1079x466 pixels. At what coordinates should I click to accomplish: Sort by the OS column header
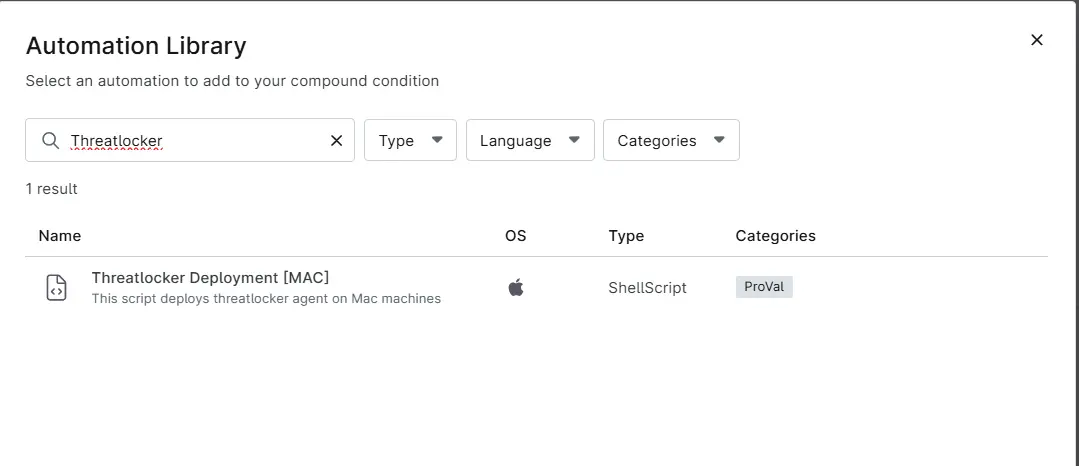pos(515,236)
